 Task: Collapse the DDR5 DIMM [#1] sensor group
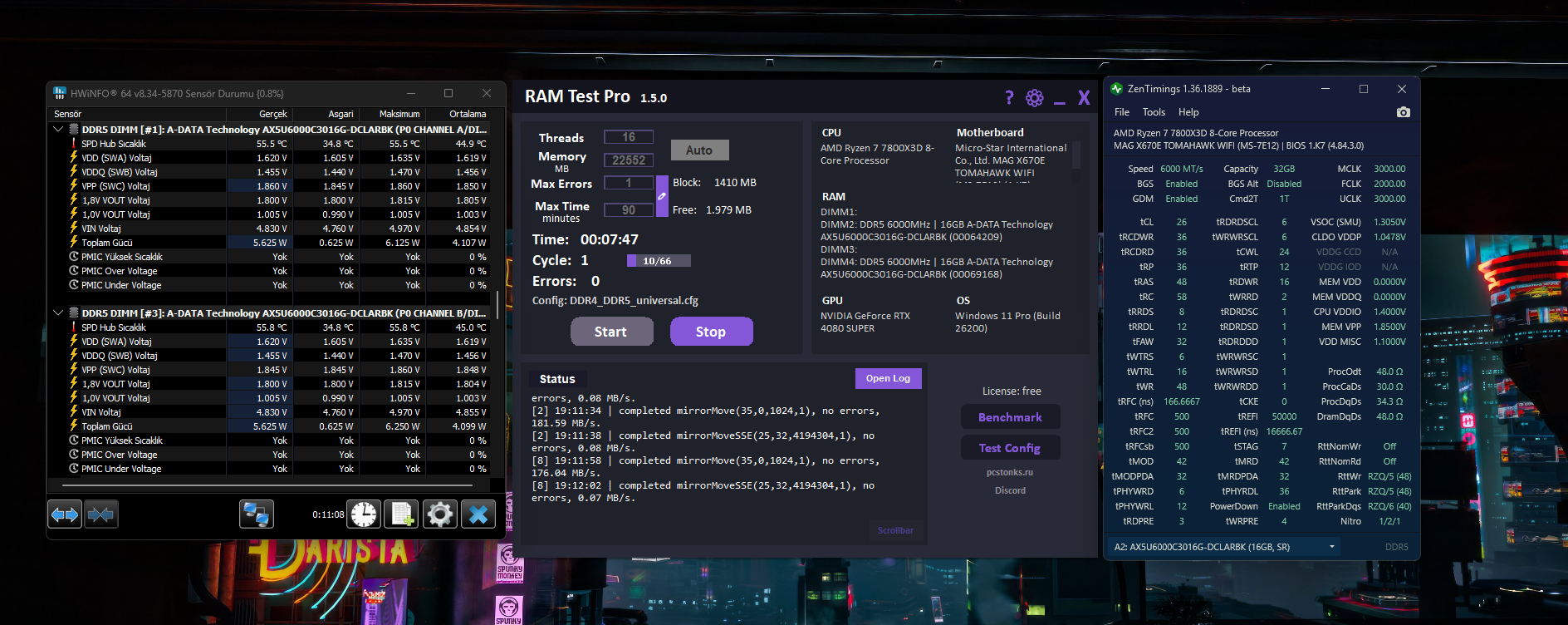pyautogui.click(x=58, y=130)
